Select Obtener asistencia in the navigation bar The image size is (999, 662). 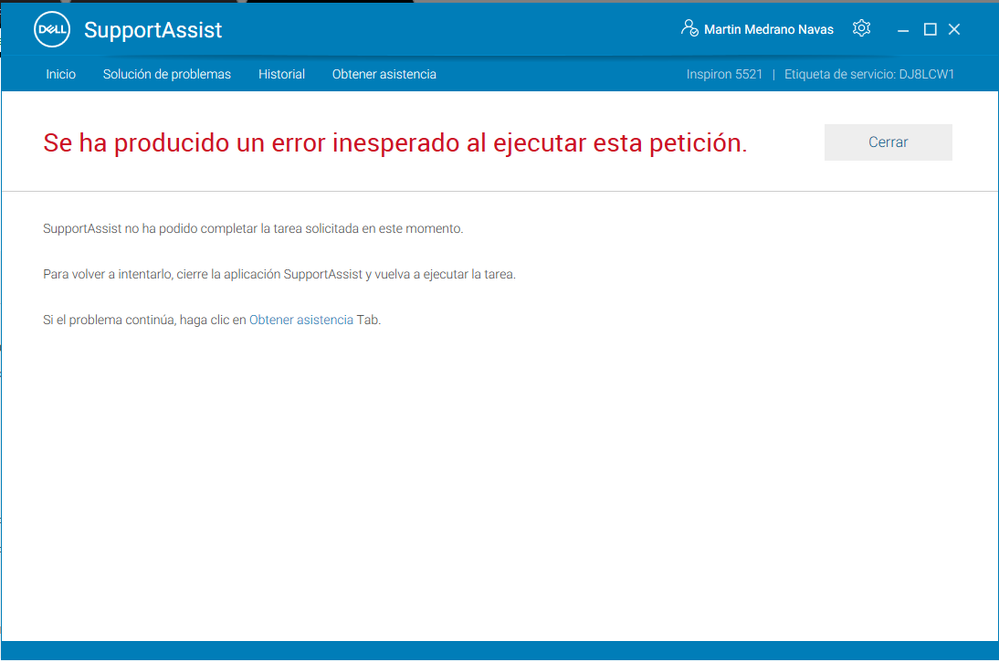tap(384, 74)
